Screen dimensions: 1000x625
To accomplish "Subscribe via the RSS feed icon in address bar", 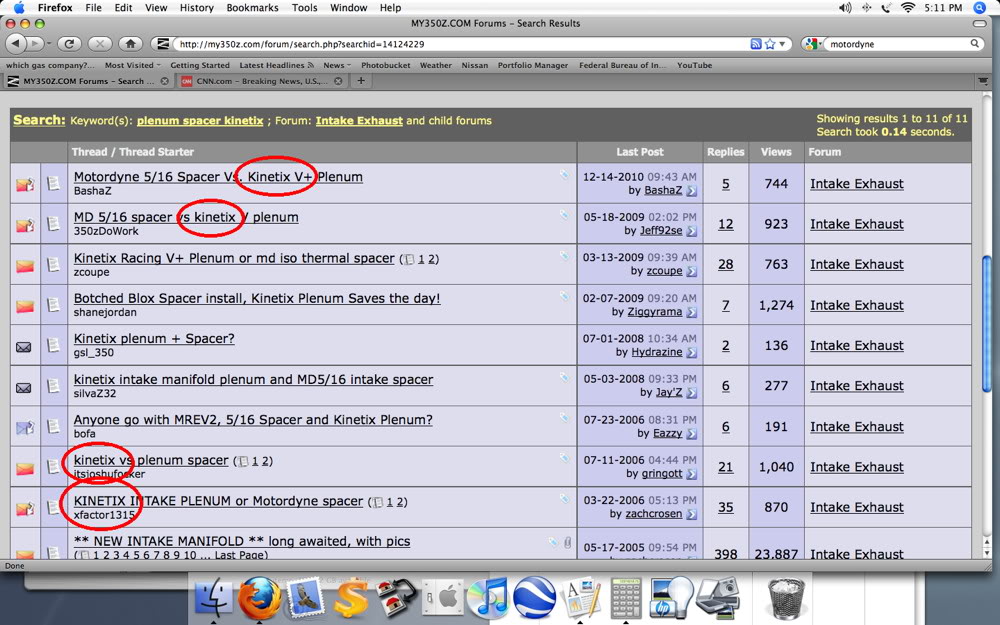I will (x=756, y=44).
